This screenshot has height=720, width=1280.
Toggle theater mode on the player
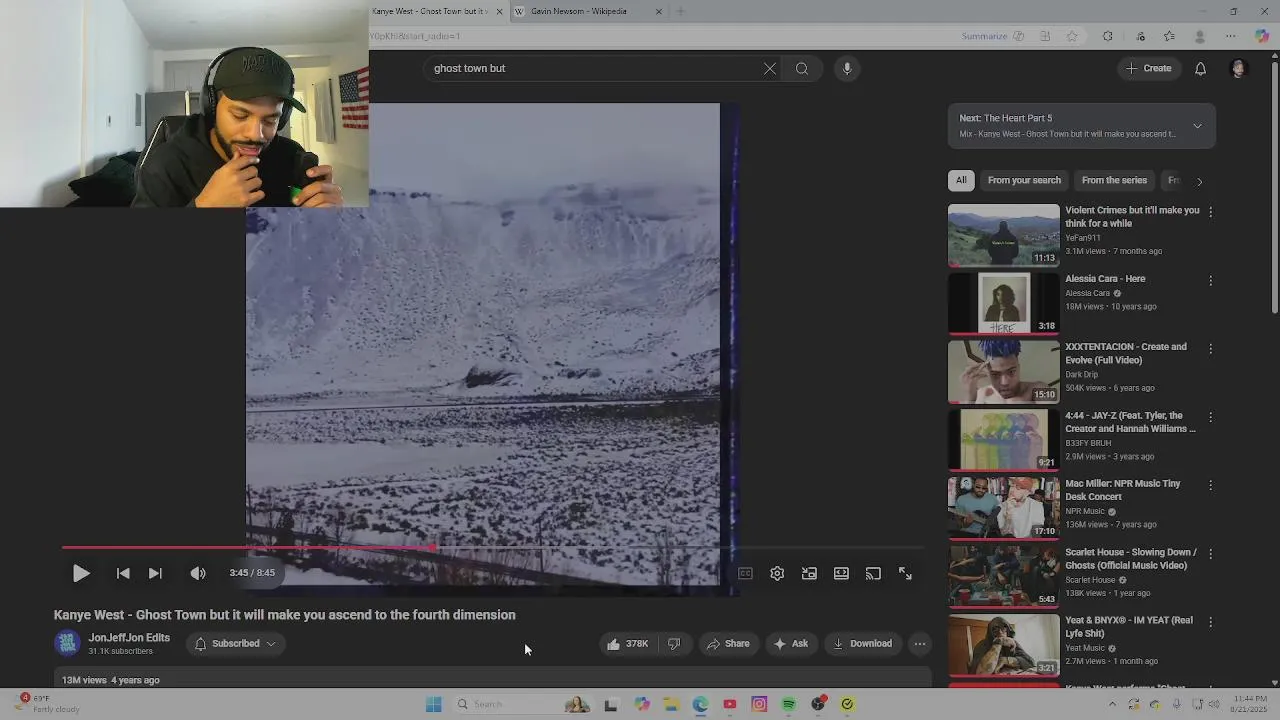click(841, 573)
